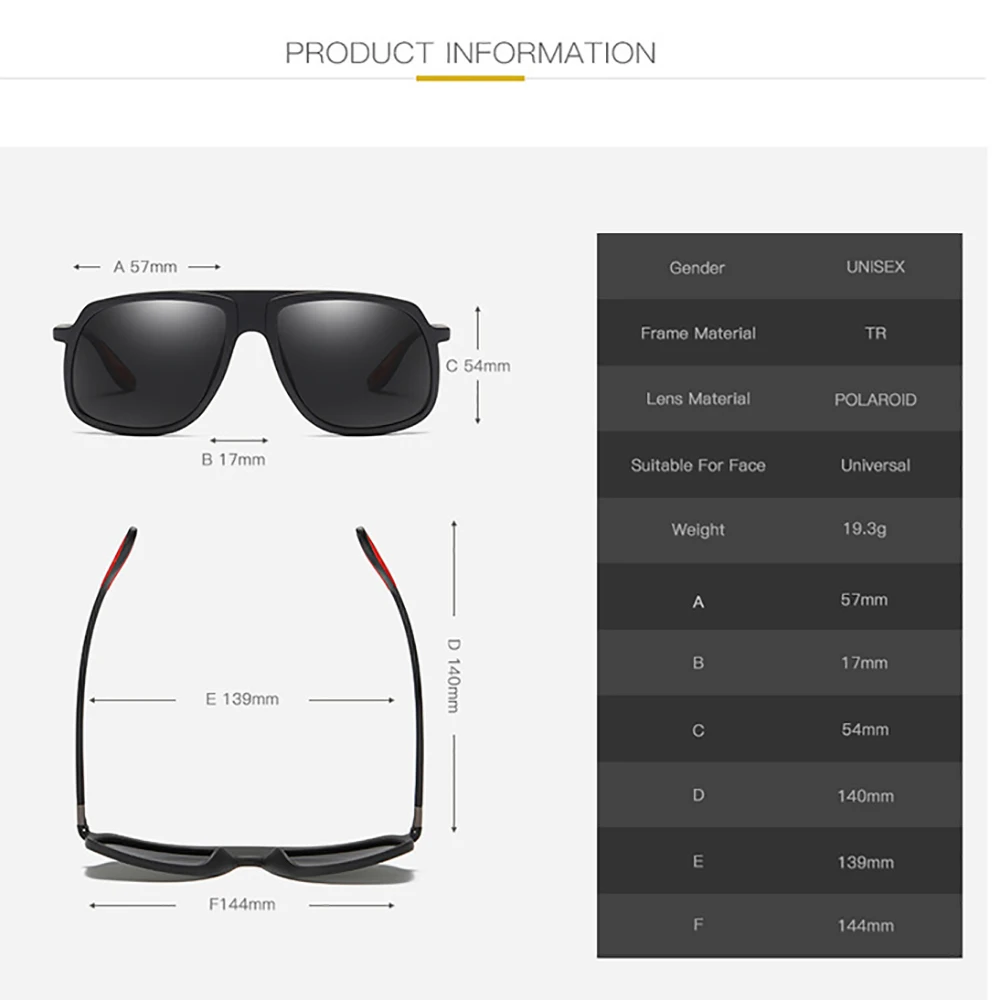Click the yellow underline accent bar
Image resolution: width=1000 pixels, height=1000 pixels.
point(470,78)
